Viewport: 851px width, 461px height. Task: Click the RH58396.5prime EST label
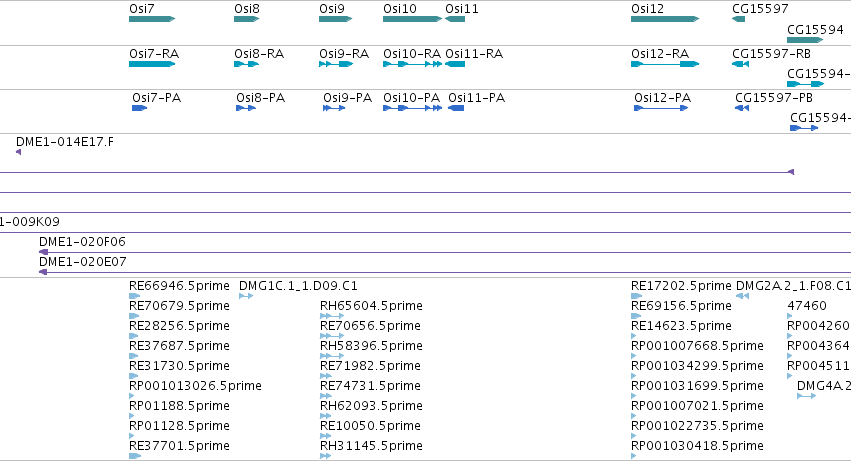pos(371,346)
